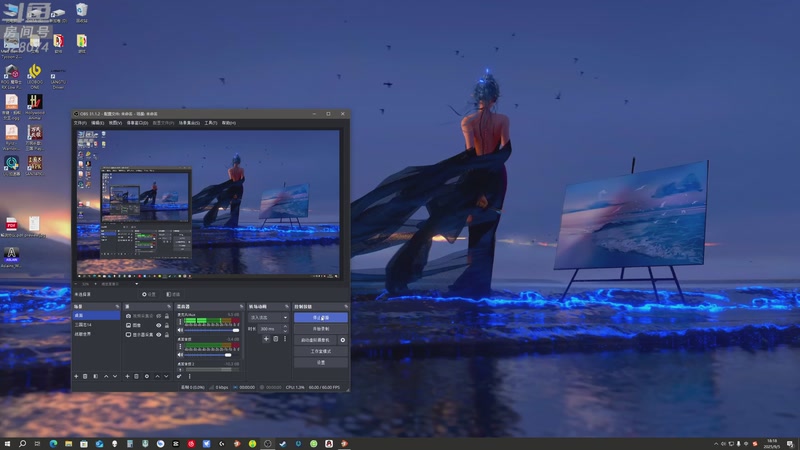Select the second scene in the Scenes list
The image size is (800, 450).
[96, 324]
